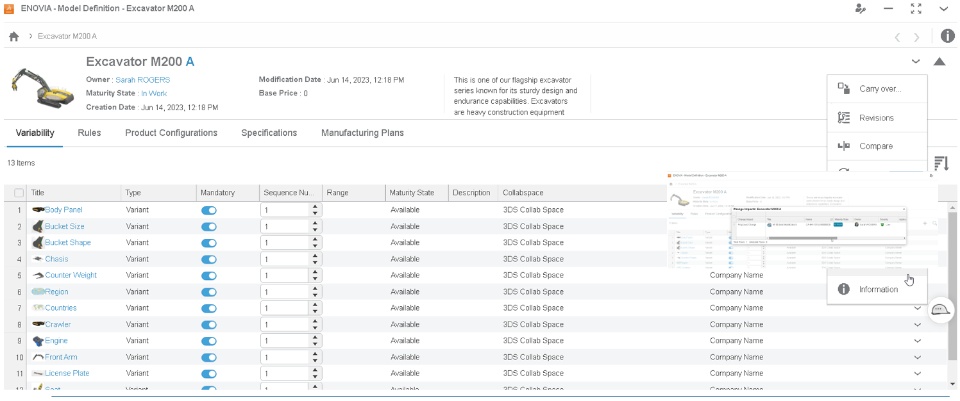This screenshot has height=401, width=960.
Task: Expand the header actions chevron
Action: 916,62
